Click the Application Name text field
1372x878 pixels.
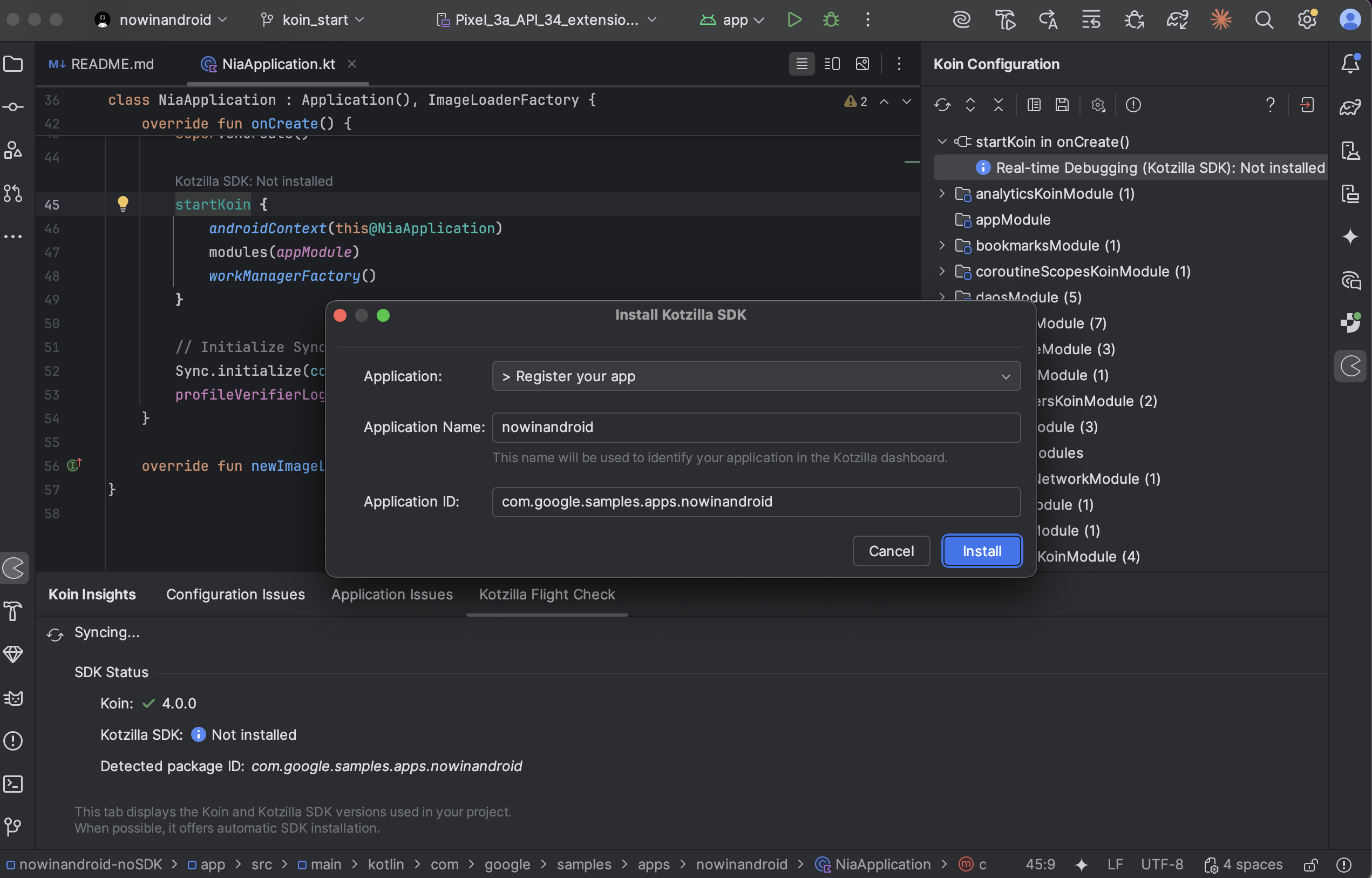point(756,427)
